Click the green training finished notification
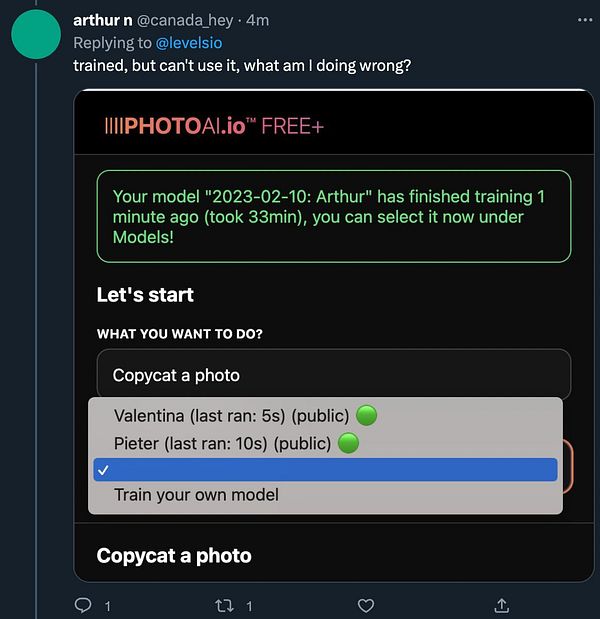Image resolution: width=600 pixels, height=619 pixels. 333,217
